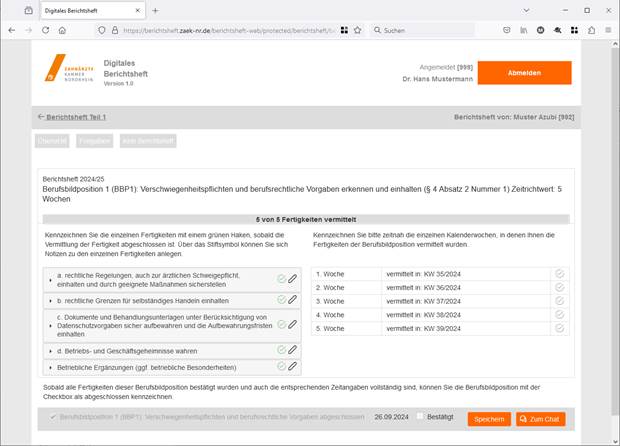620x446 pixels.
Task: Toggle the green check for c. Dokumente und Behandlungsunterlagen
Action: point(282,325)
